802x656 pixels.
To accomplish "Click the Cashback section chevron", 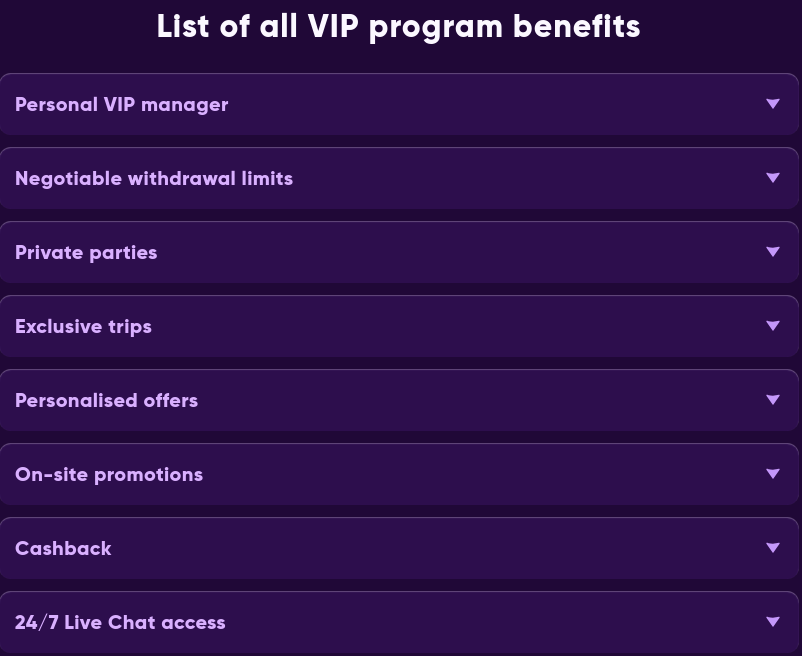I will coord(772,547).
